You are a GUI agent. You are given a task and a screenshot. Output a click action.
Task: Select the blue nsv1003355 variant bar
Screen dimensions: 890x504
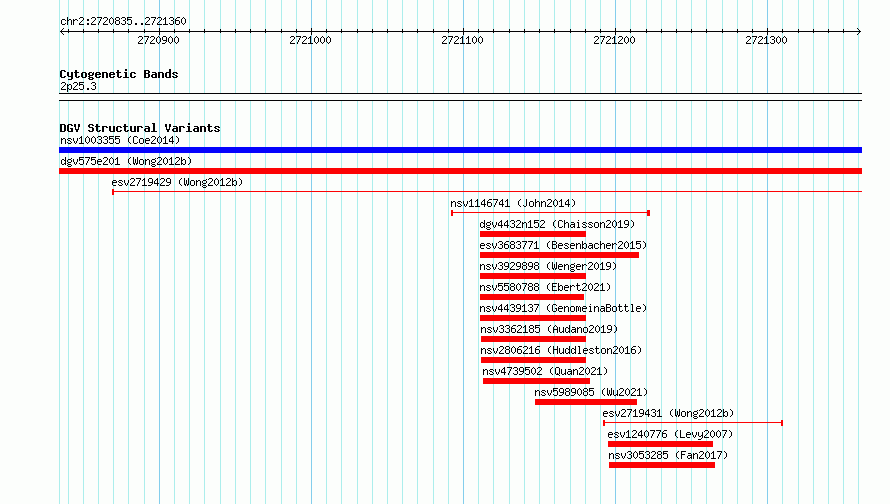pyautogui.click(x=460, y=150)
